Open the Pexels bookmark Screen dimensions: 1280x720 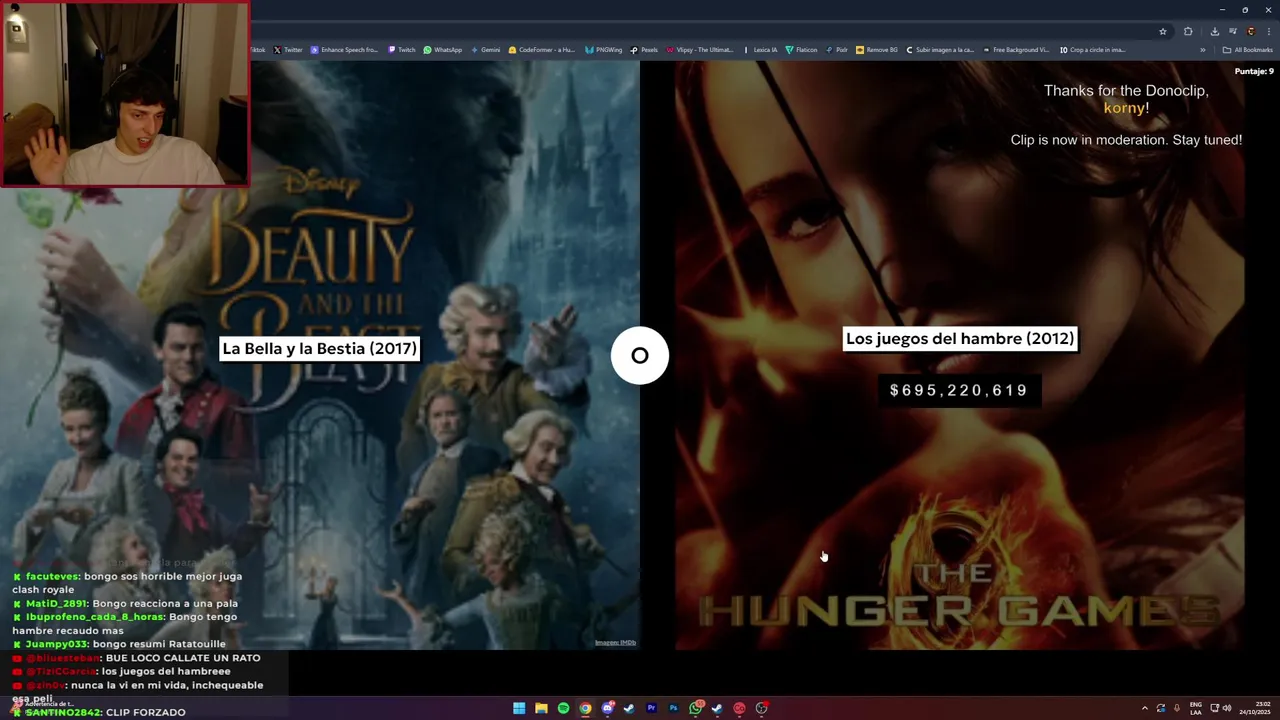645,50
